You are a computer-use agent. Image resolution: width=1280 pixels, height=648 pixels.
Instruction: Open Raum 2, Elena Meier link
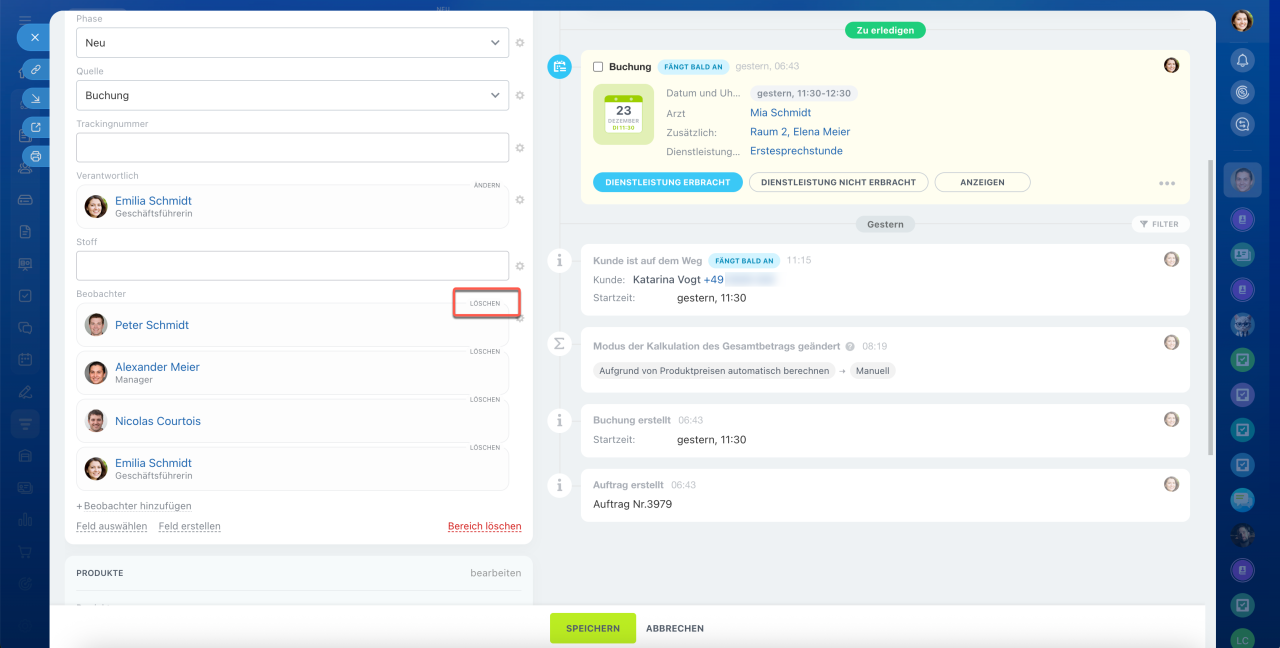(800, 132)
